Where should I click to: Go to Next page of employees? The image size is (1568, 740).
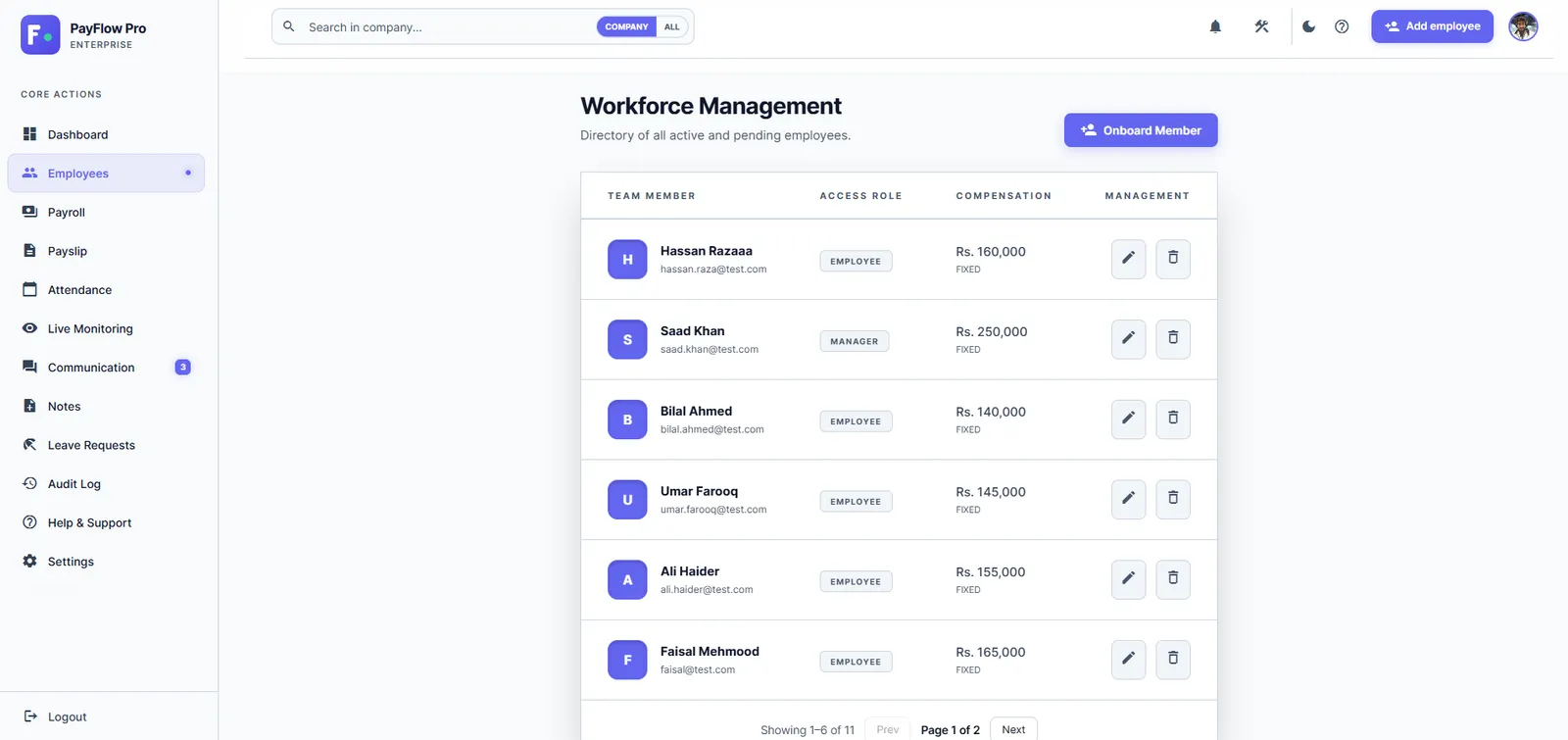[1013, 729]
